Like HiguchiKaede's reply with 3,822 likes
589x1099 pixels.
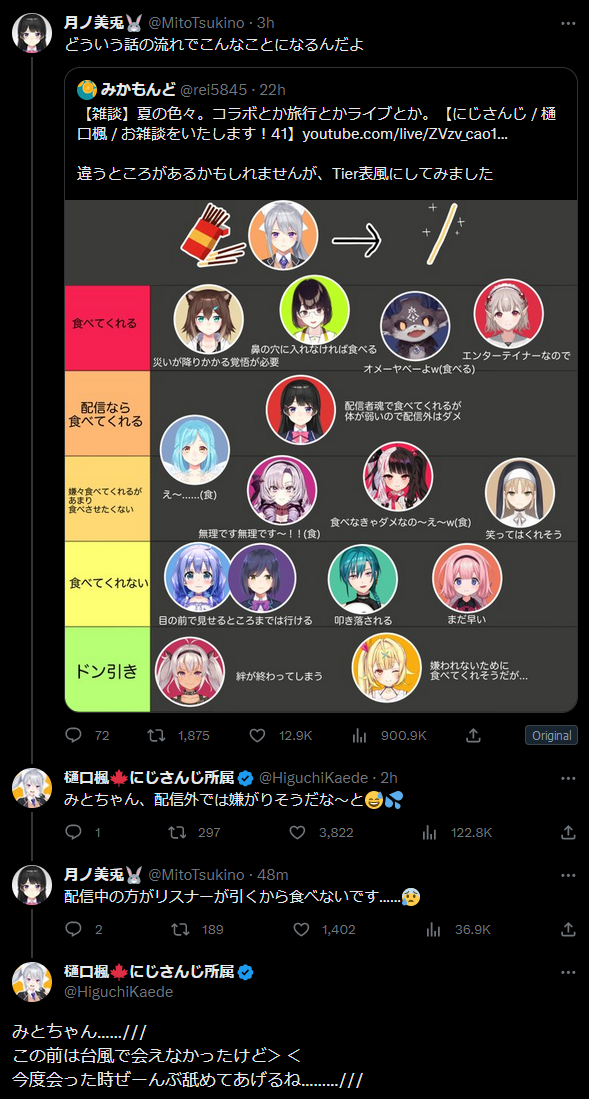(x=297, y=833)
